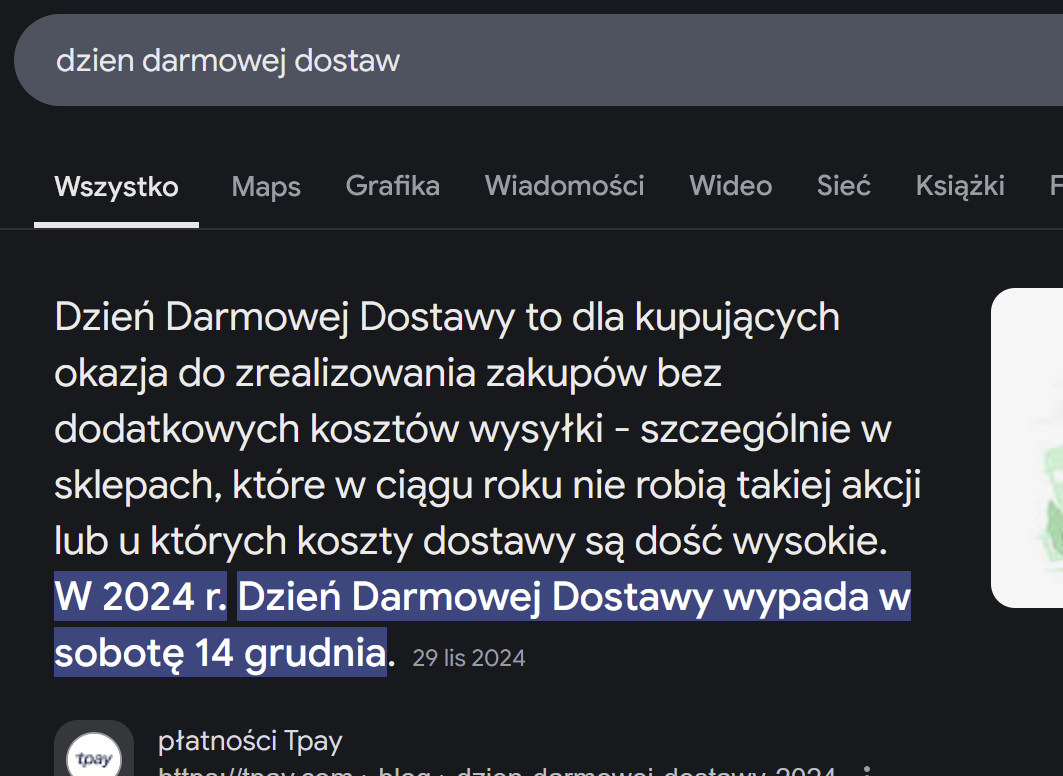This screenshot has height=776, width=1063.
Task: Open the Książki tab
Action: coord(959,186)
